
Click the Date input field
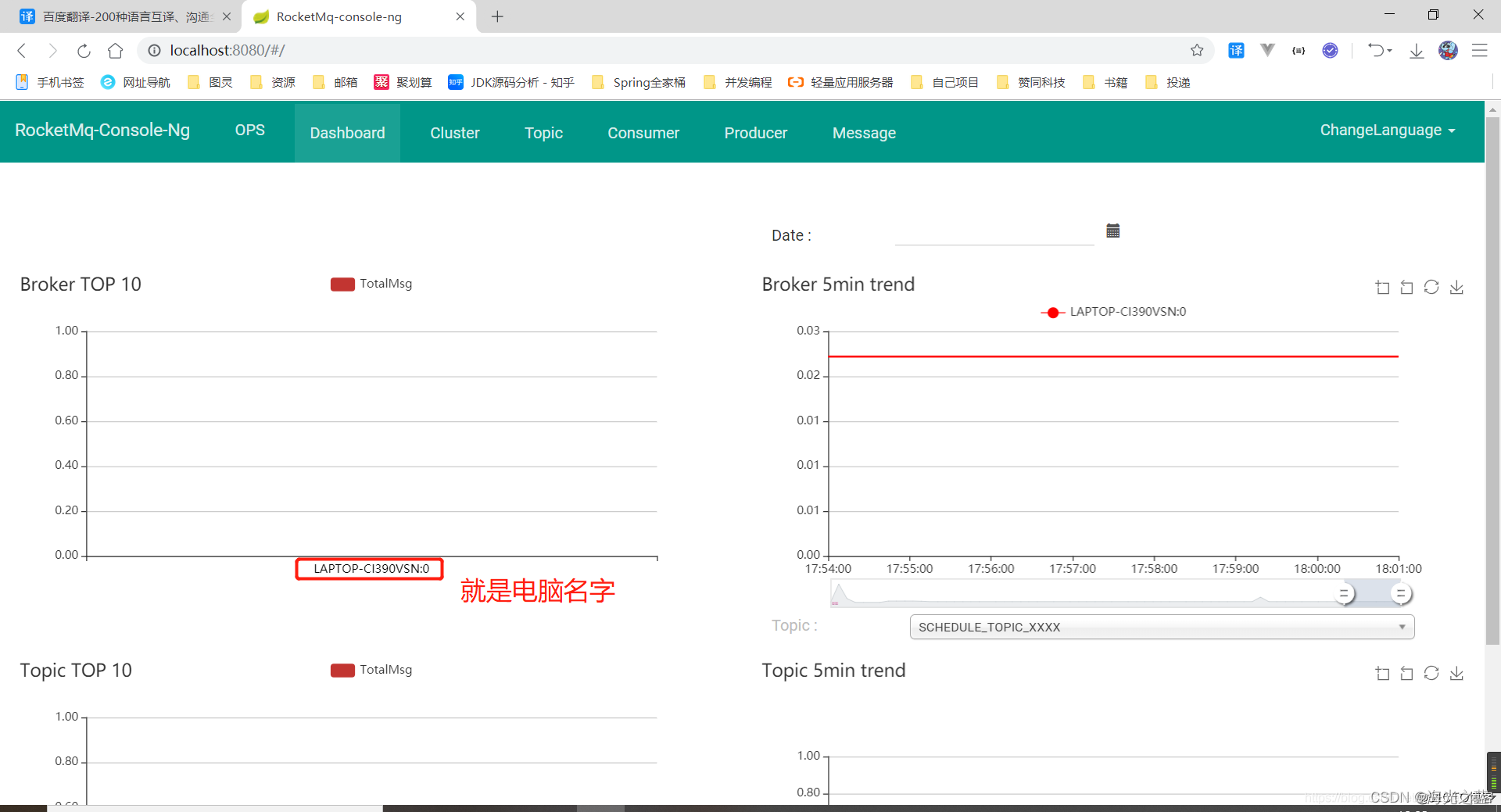[994, 234]
